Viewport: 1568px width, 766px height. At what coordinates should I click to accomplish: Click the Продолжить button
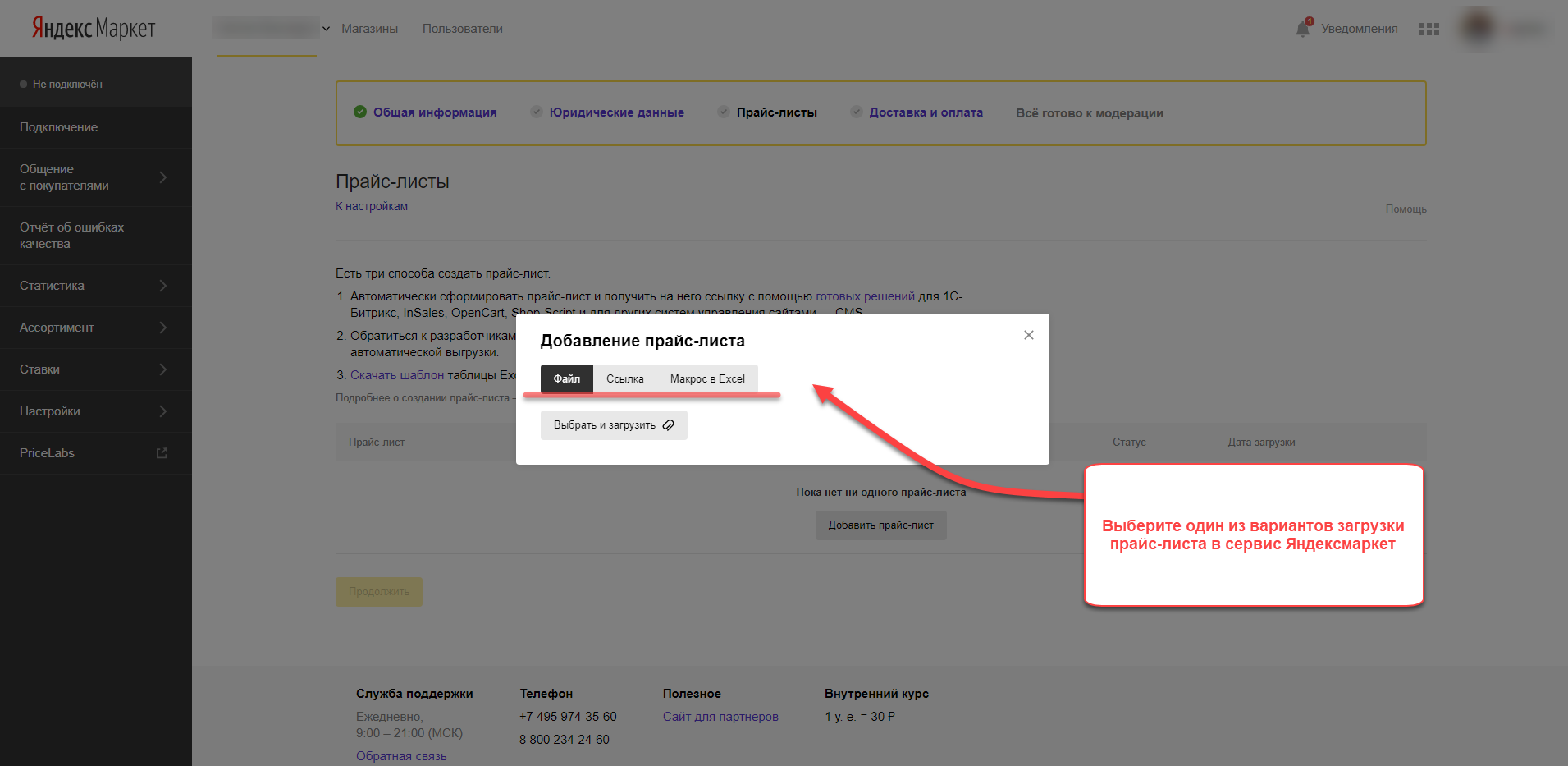(379, 592)
